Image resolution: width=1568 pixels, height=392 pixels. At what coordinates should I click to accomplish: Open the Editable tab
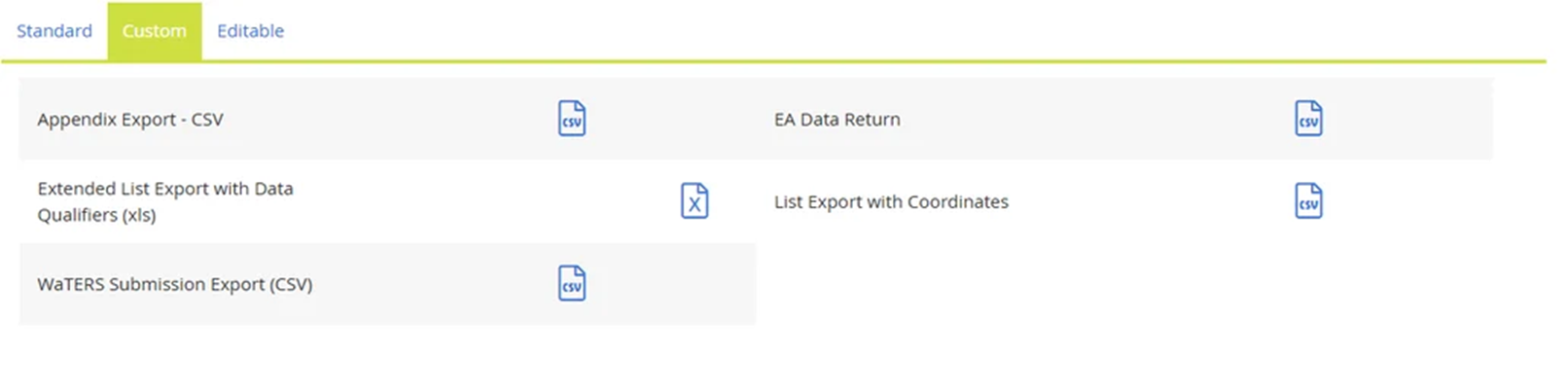[x=251, y=31]
